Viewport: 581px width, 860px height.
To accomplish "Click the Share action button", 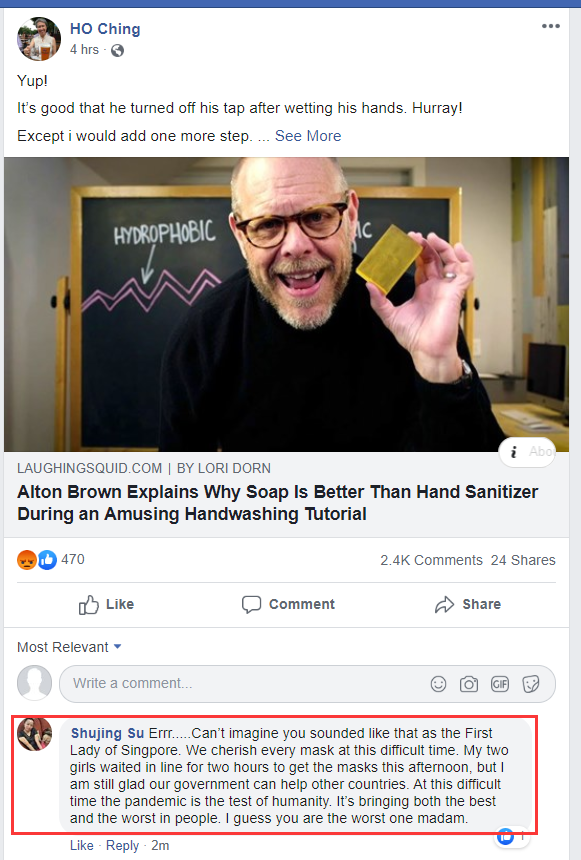I will point(468,604).
